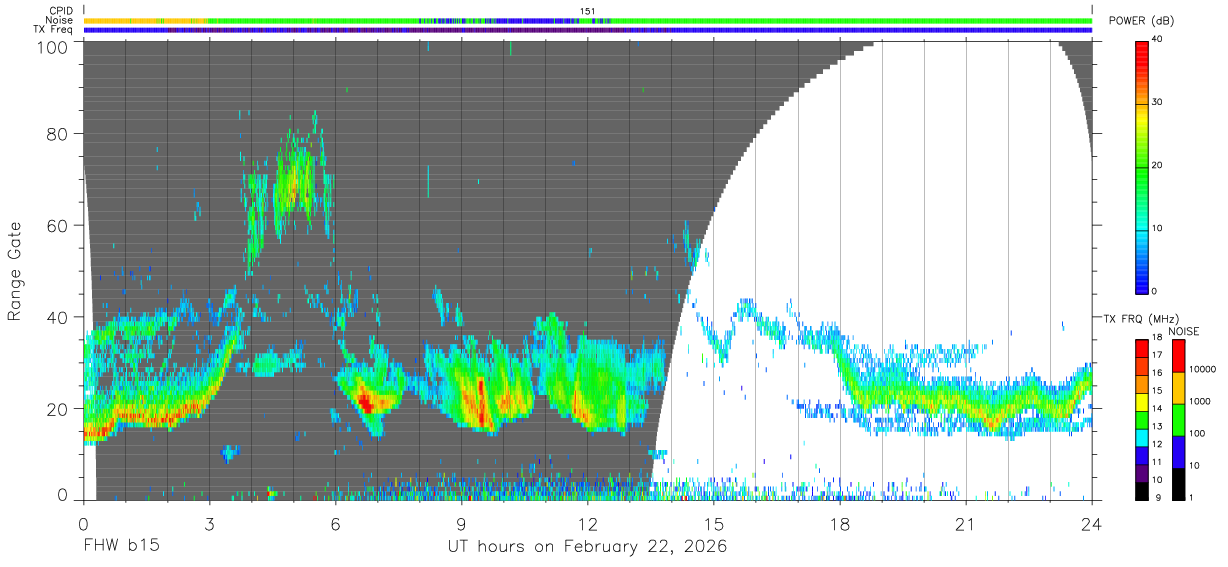The width and height of the screenshot is (1228, 567).
Task: Click the black segment of NOISE colorbar
Action: [1178, 484]
